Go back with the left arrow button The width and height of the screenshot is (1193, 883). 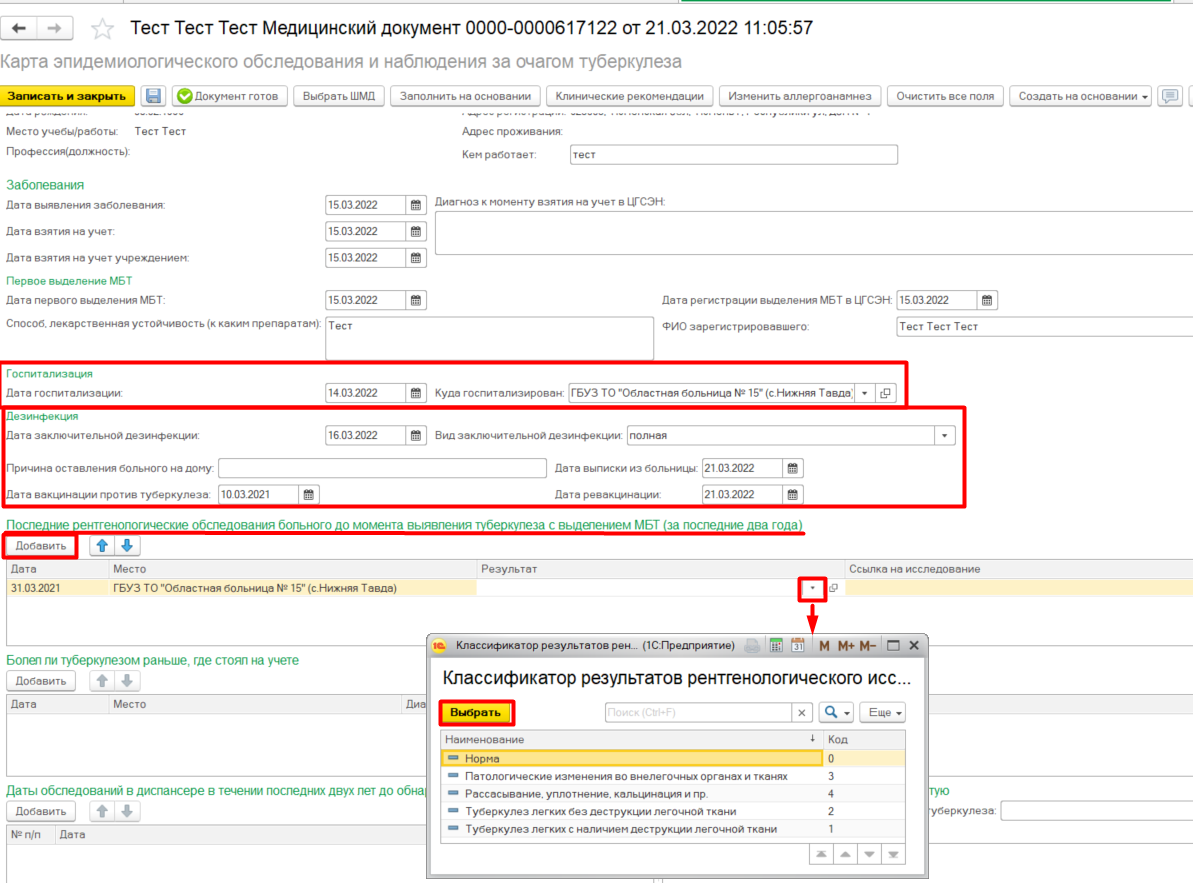(19, 28)
